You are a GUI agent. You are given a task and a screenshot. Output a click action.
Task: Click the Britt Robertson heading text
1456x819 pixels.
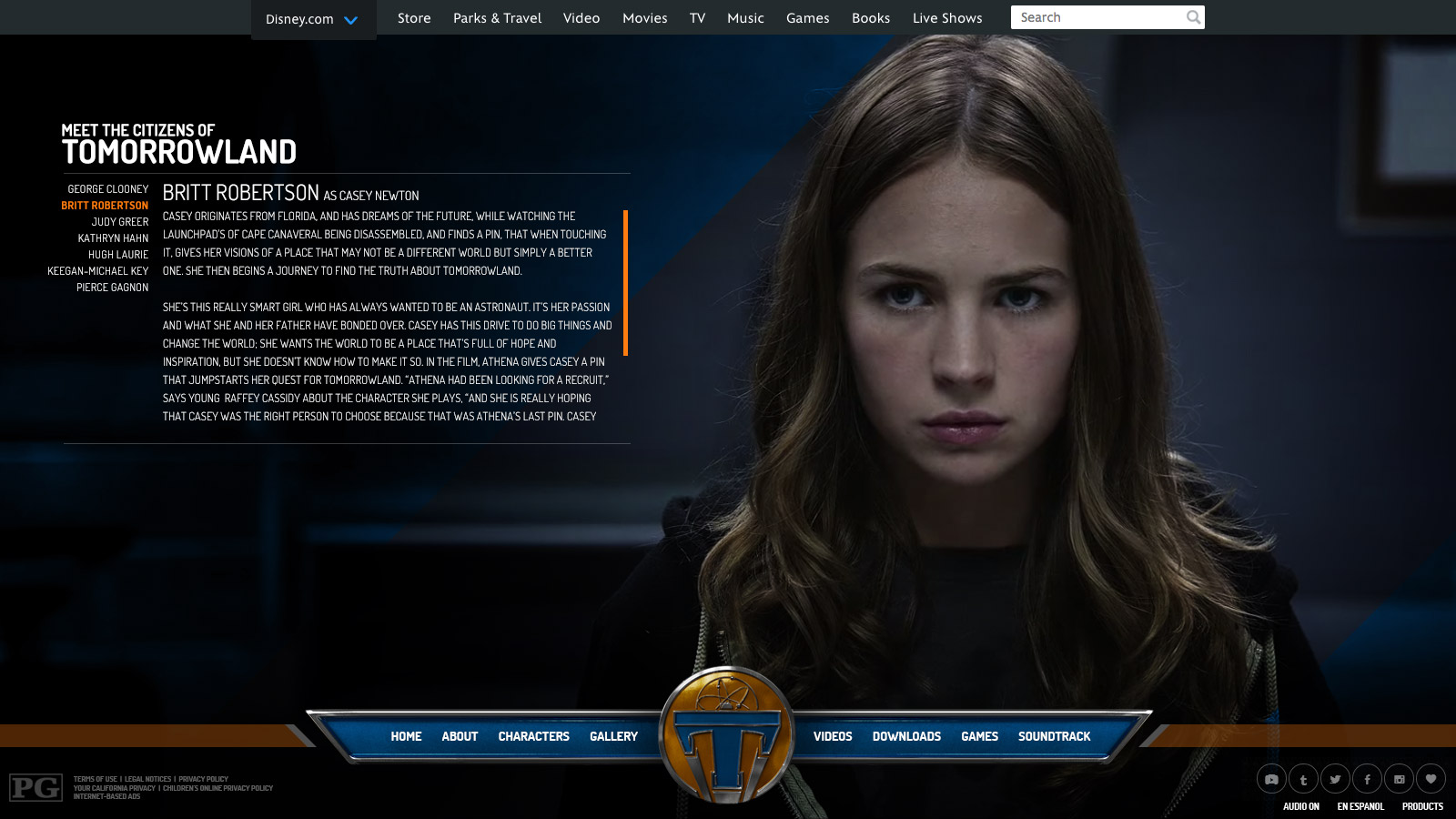click(241, 193)
